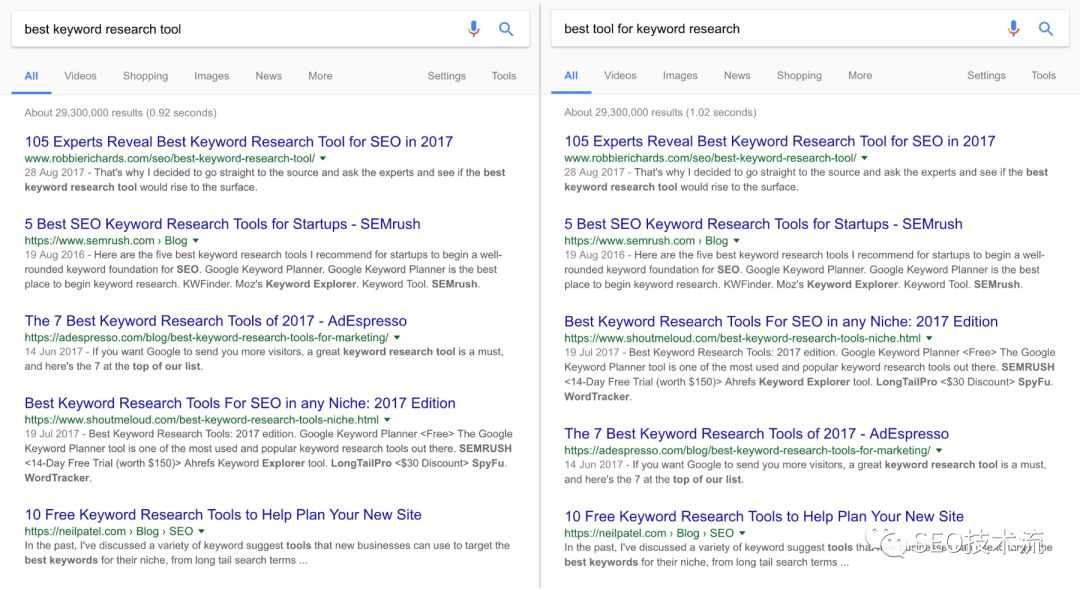Open dropdown arrow beside neilpatel.com Blog SEO in right results
1080x590 pixels.
pos(741,533)
